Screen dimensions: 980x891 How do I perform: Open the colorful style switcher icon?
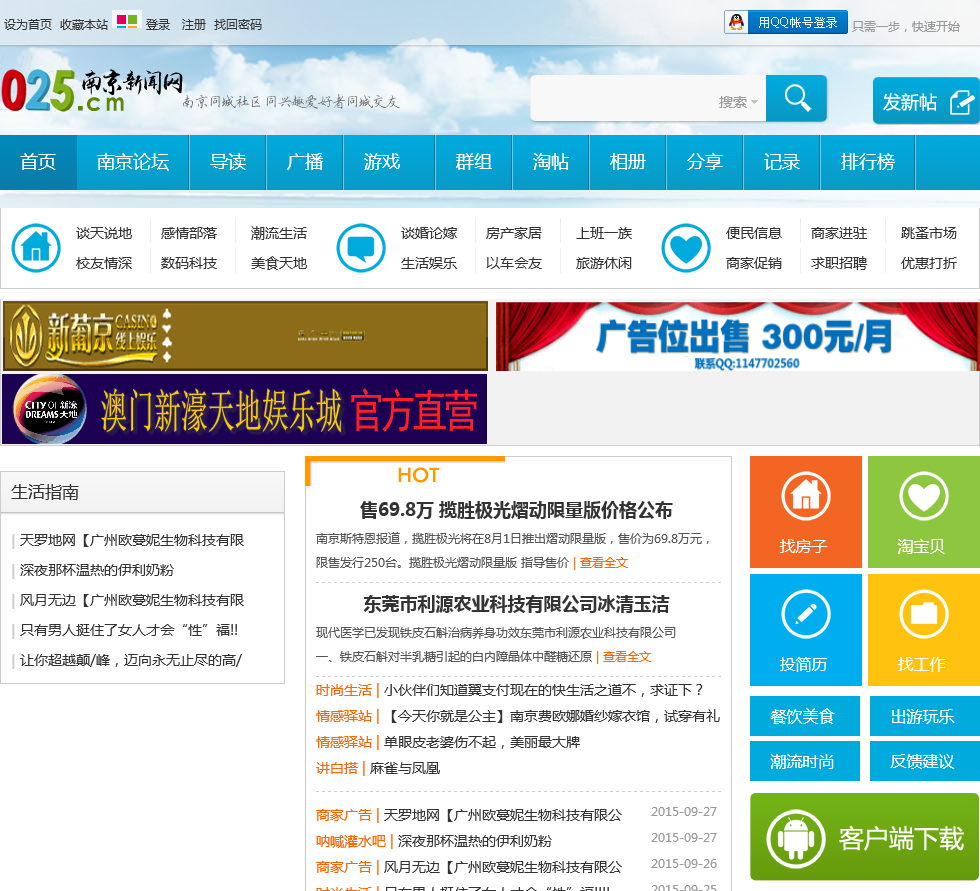pyautogui.click(x=127, y=22)
